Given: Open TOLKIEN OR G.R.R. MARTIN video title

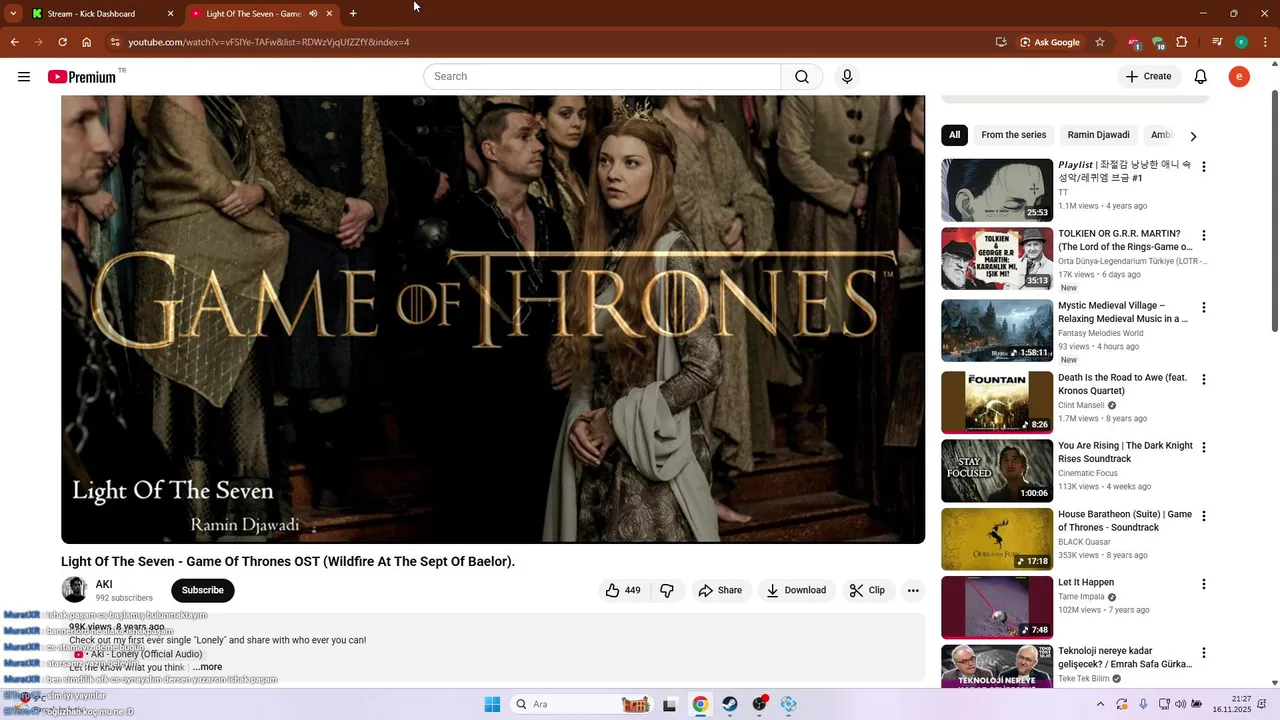Looking at the screenshot, I should [1125, 240].
